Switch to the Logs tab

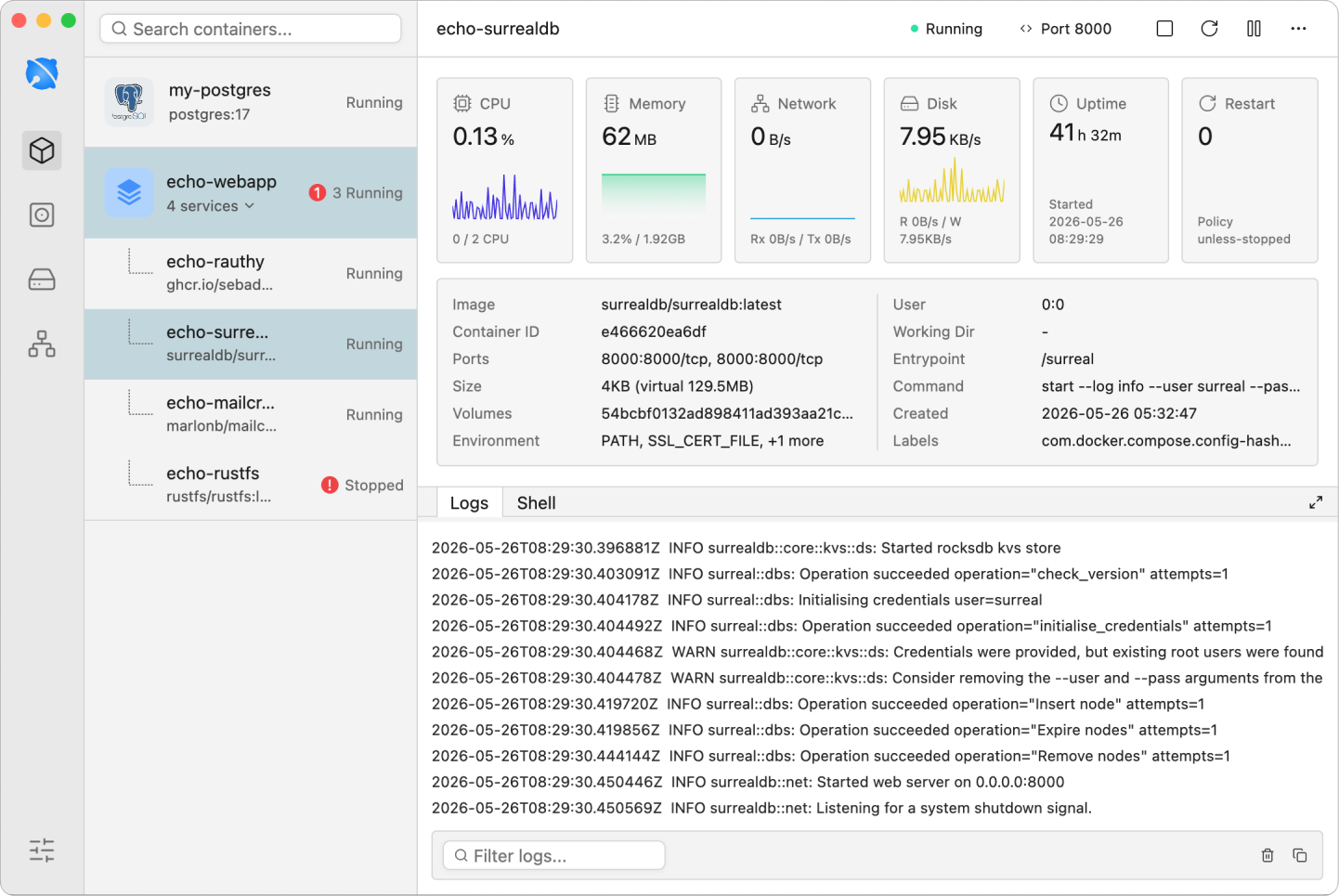(x=469, y=502)
